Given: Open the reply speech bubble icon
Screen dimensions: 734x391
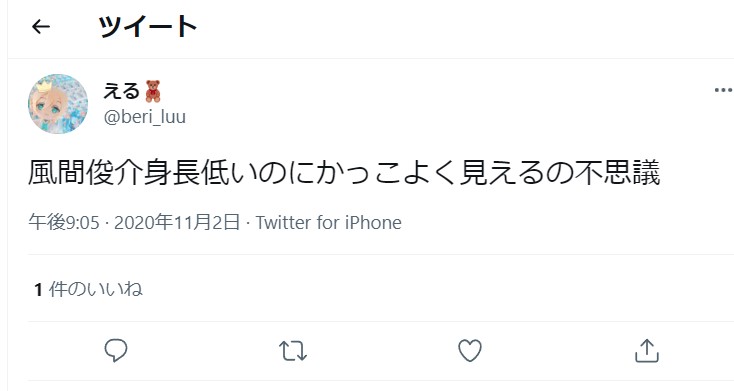Looking at the screenshot, I should point(116,350).
